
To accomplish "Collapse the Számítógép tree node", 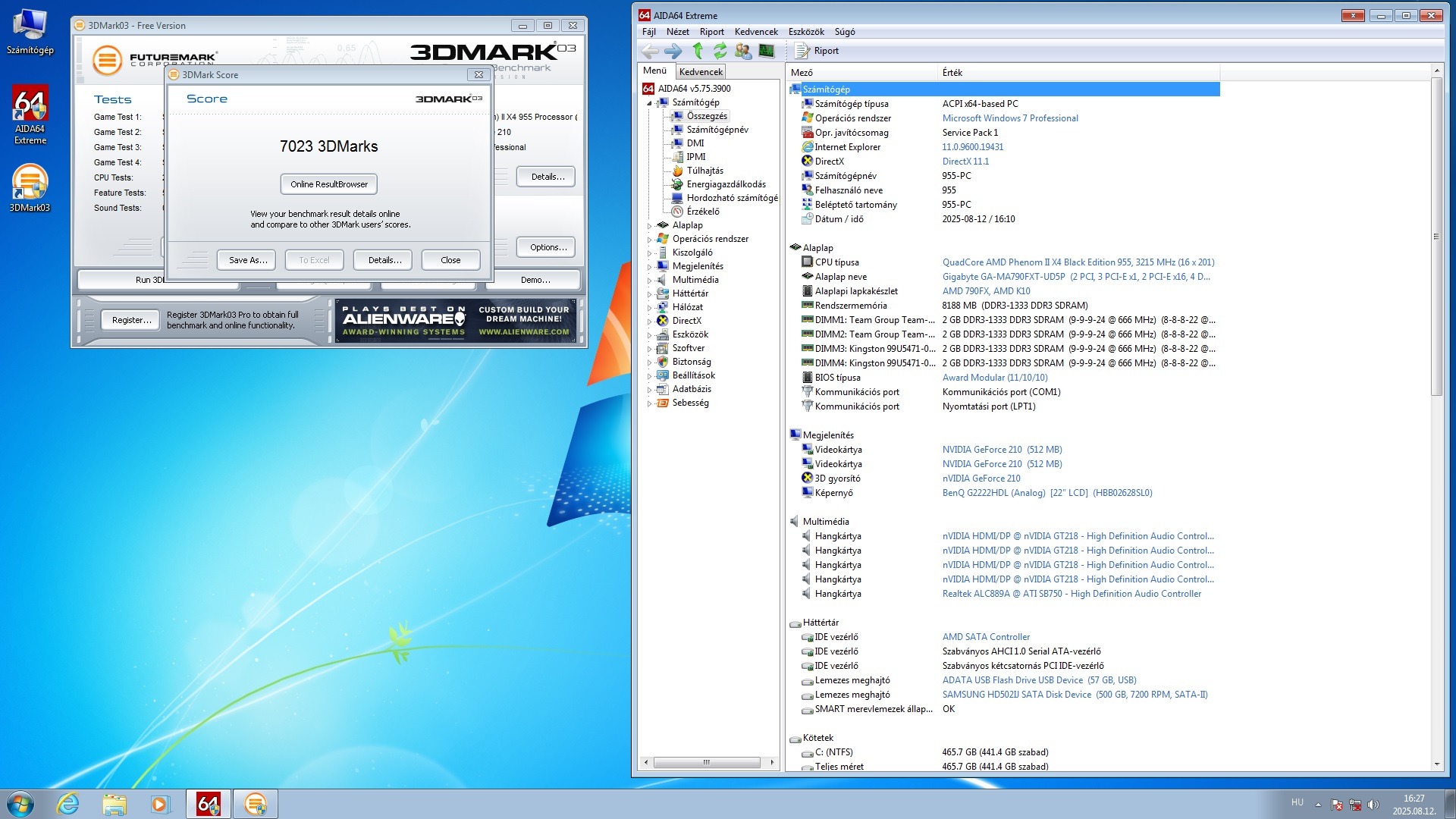I will point(650,103).
